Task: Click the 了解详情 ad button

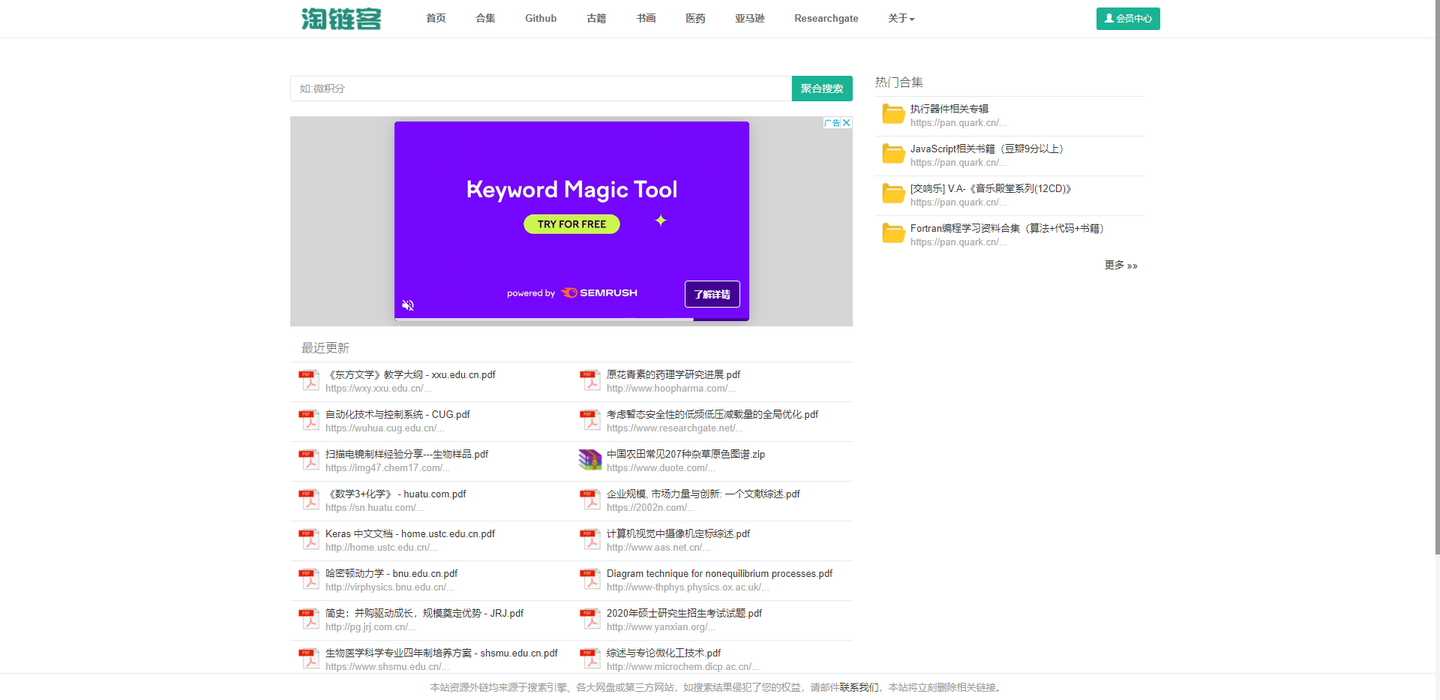Action: [x=712, y=294]
